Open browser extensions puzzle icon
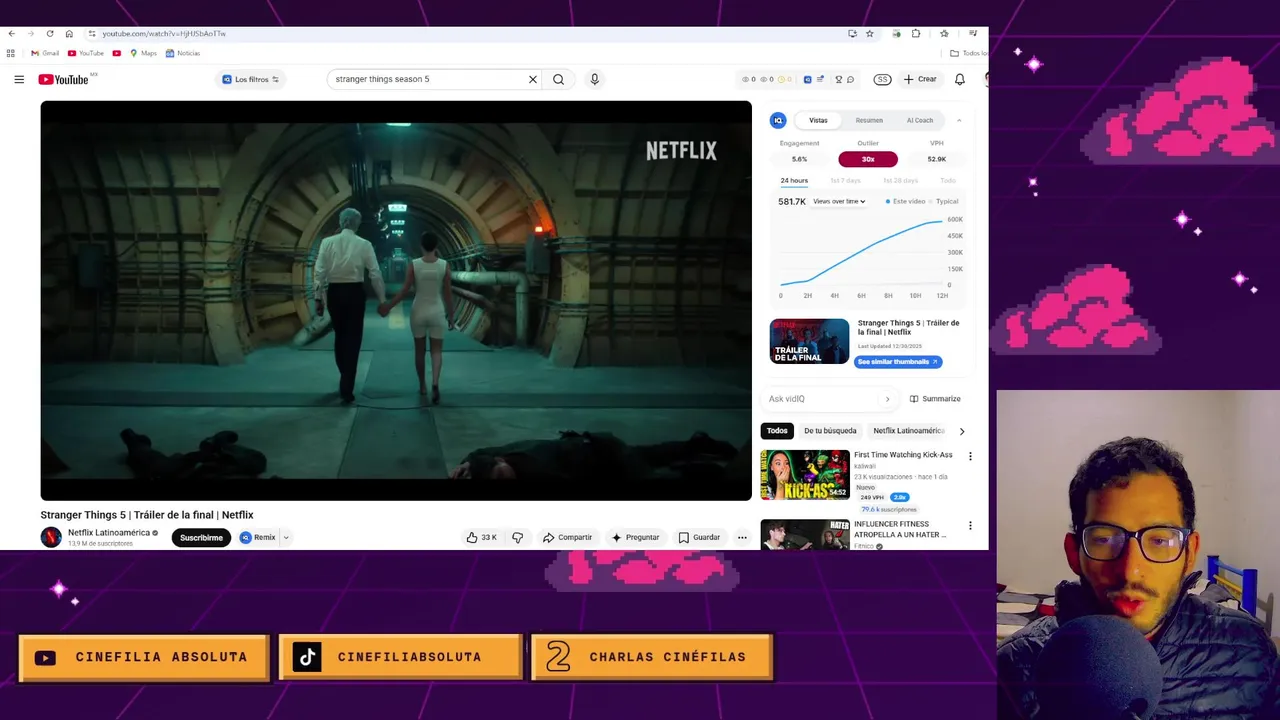 (x=916, y=33)
